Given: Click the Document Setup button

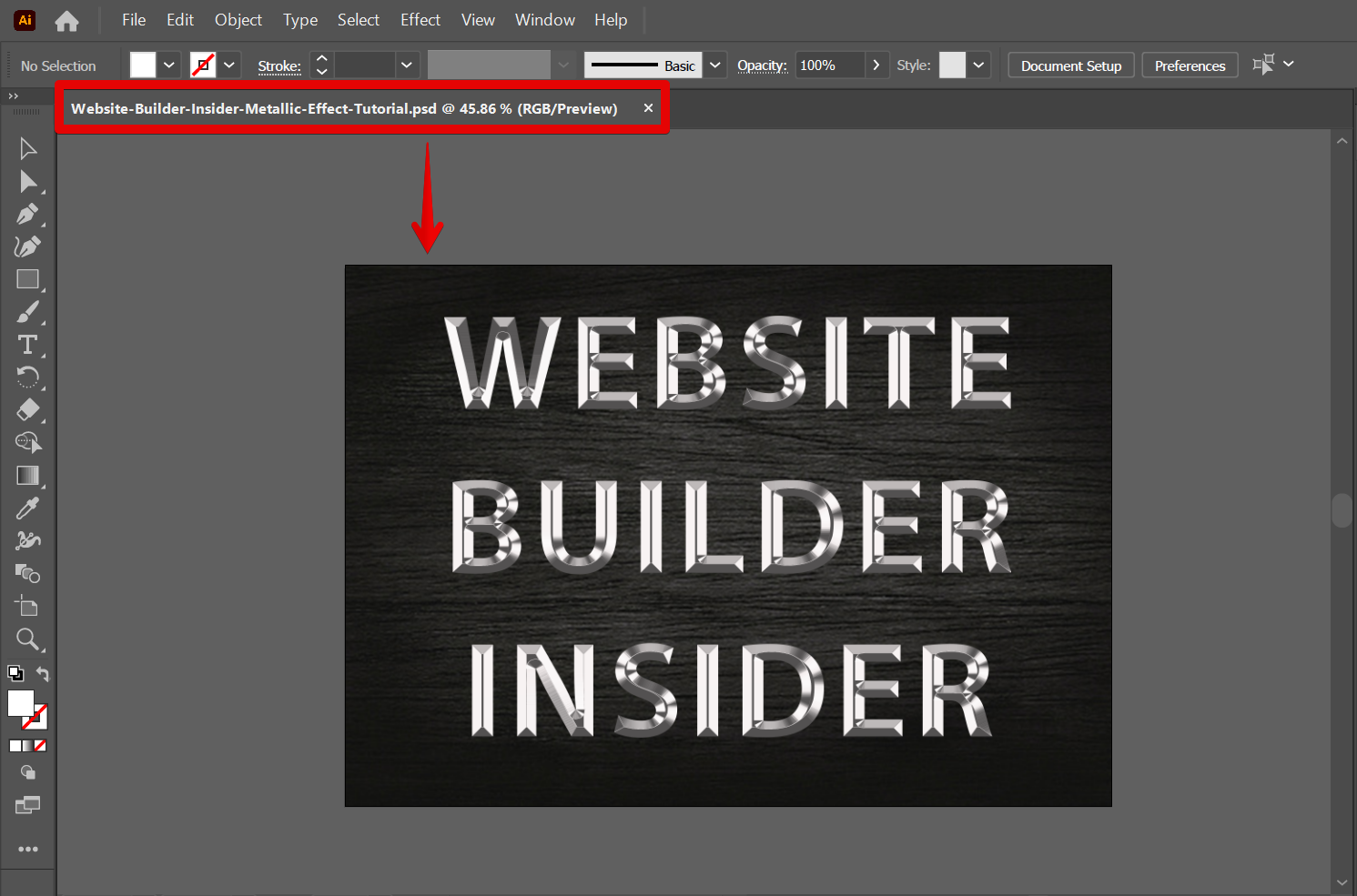Looking at the screenshot, I should pos(1070,65).
